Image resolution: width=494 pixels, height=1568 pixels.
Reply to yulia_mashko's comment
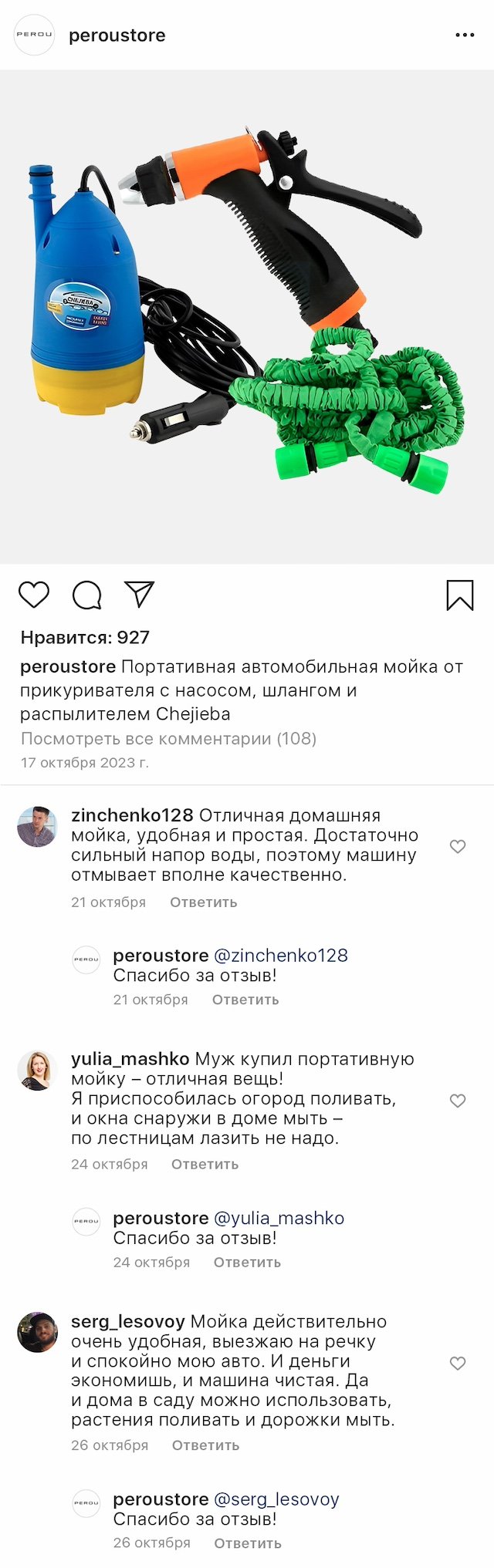pyautogui.click(x=205, y=1165)
